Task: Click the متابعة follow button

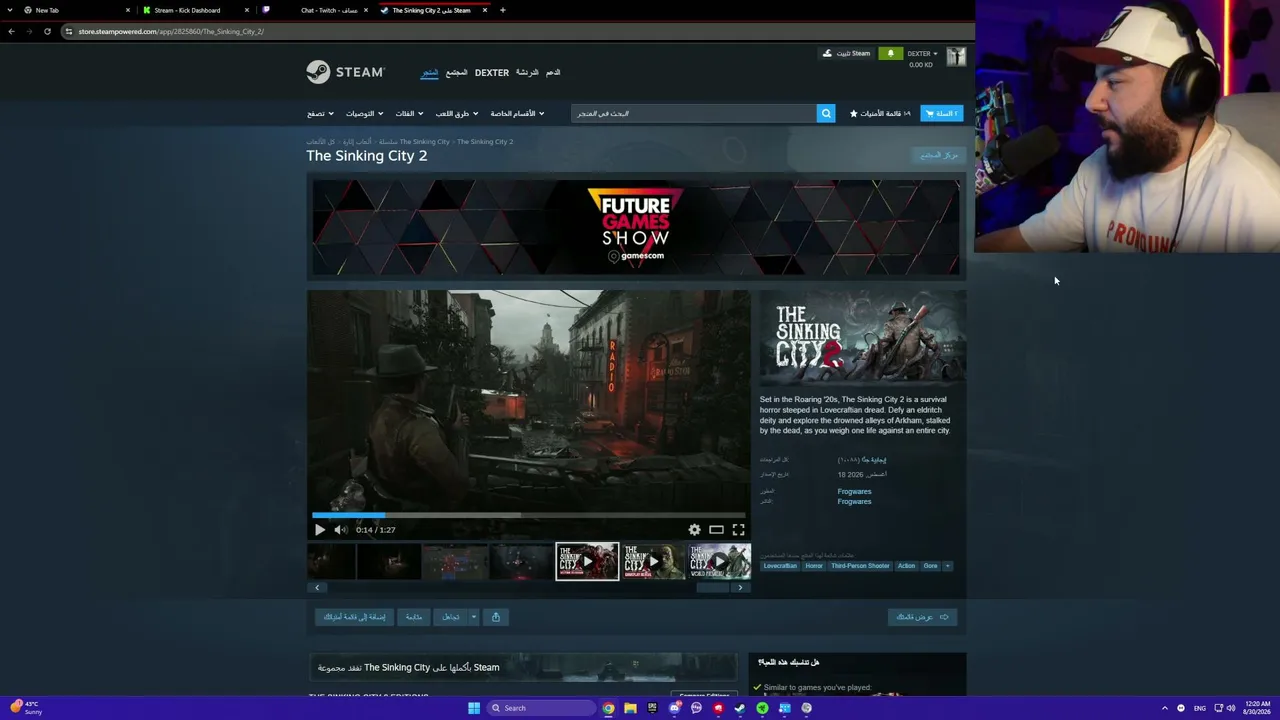Action: tap(414, 617)
